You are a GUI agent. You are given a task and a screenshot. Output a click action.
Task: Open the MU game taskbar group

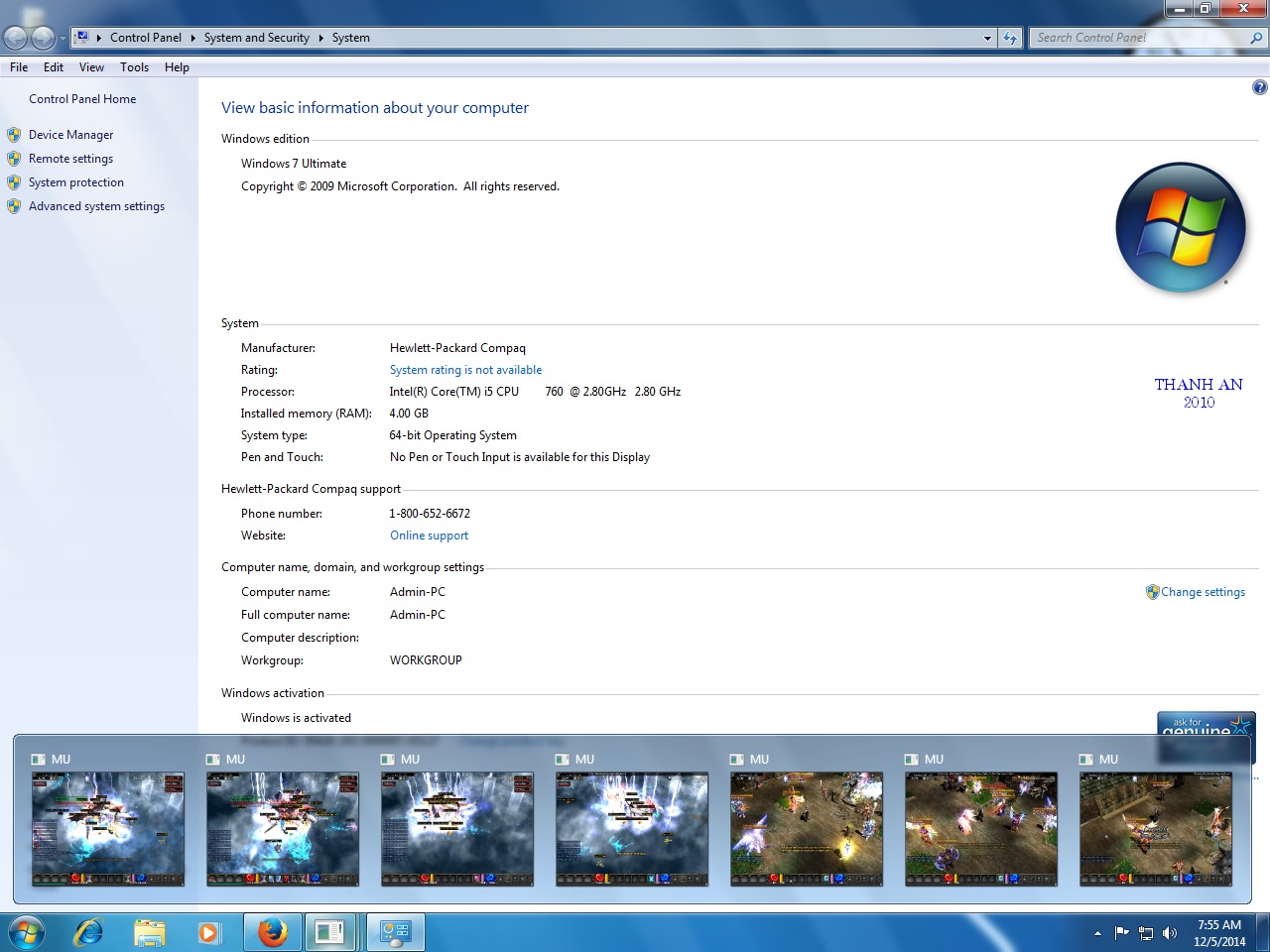(x=332, y=932)
